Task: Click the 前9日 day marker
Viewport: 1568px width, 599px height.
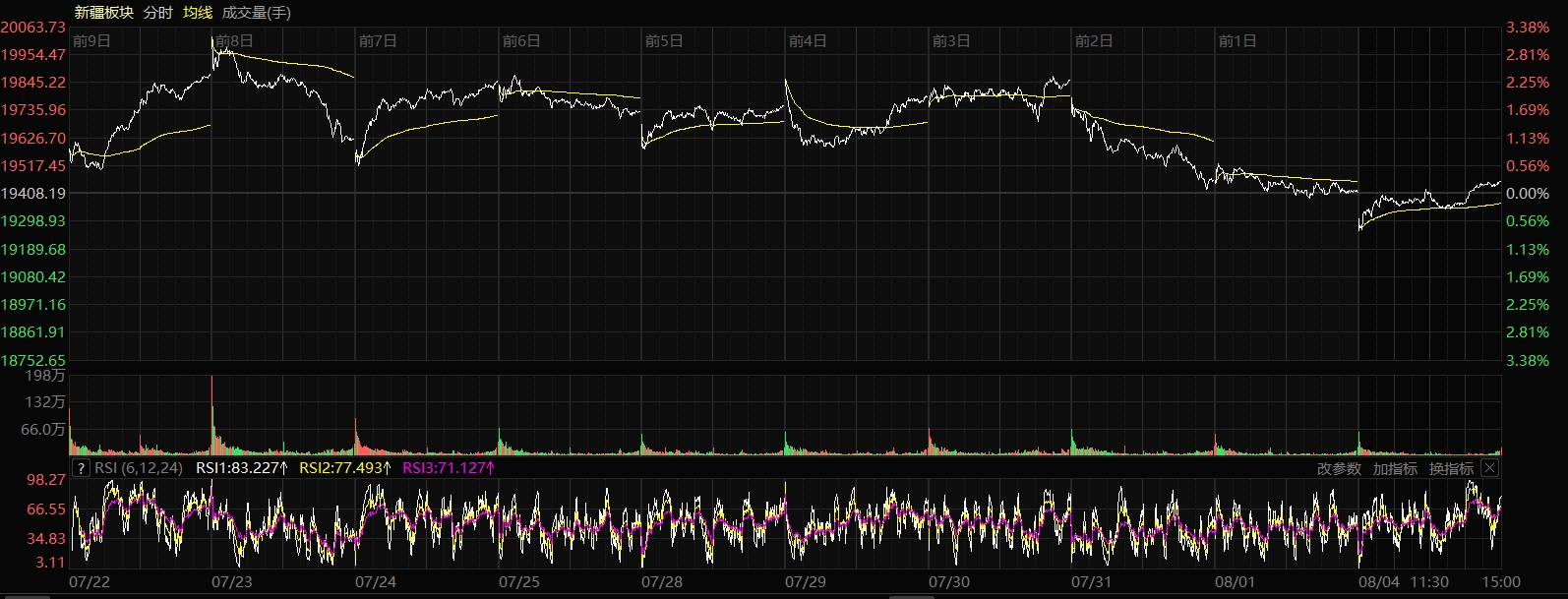Action: click(91, 41)
